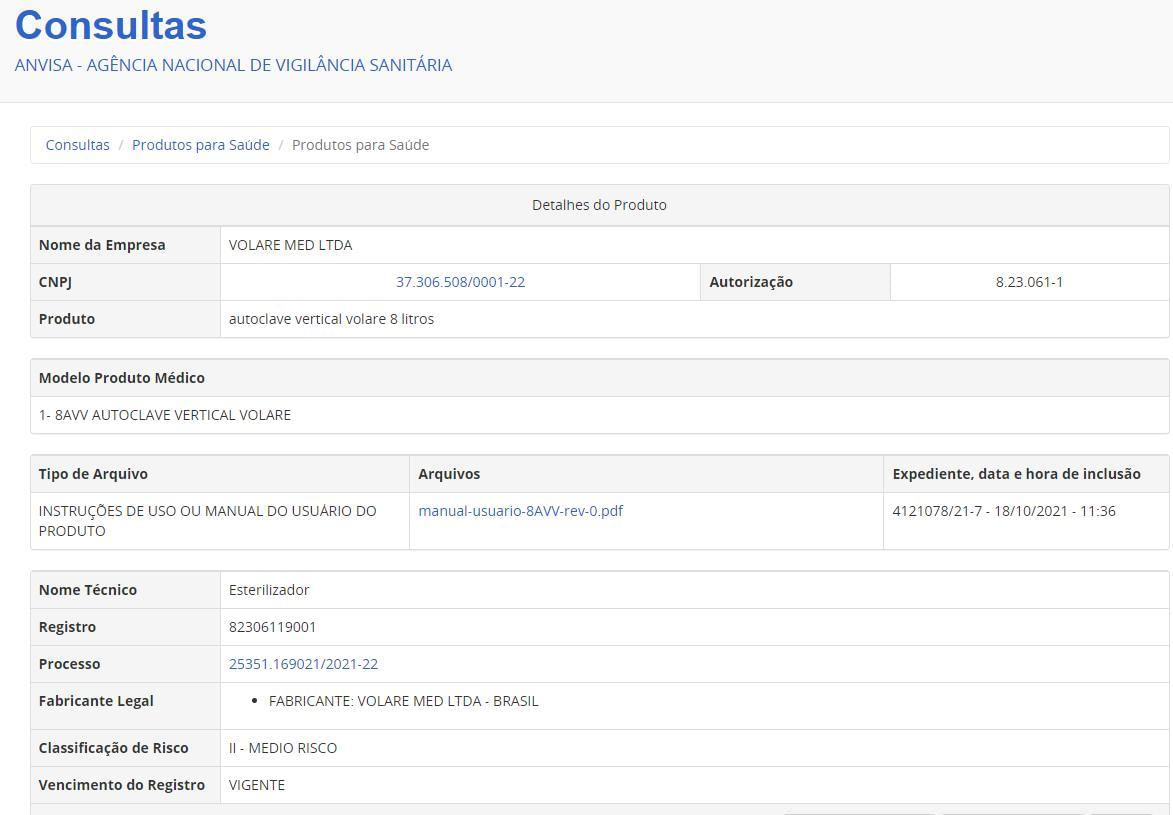The height and width of the screenshot is (815, 1173).
Task: Open the linked Produtos para Saúde breadcrumb
Action: (200, 145)
